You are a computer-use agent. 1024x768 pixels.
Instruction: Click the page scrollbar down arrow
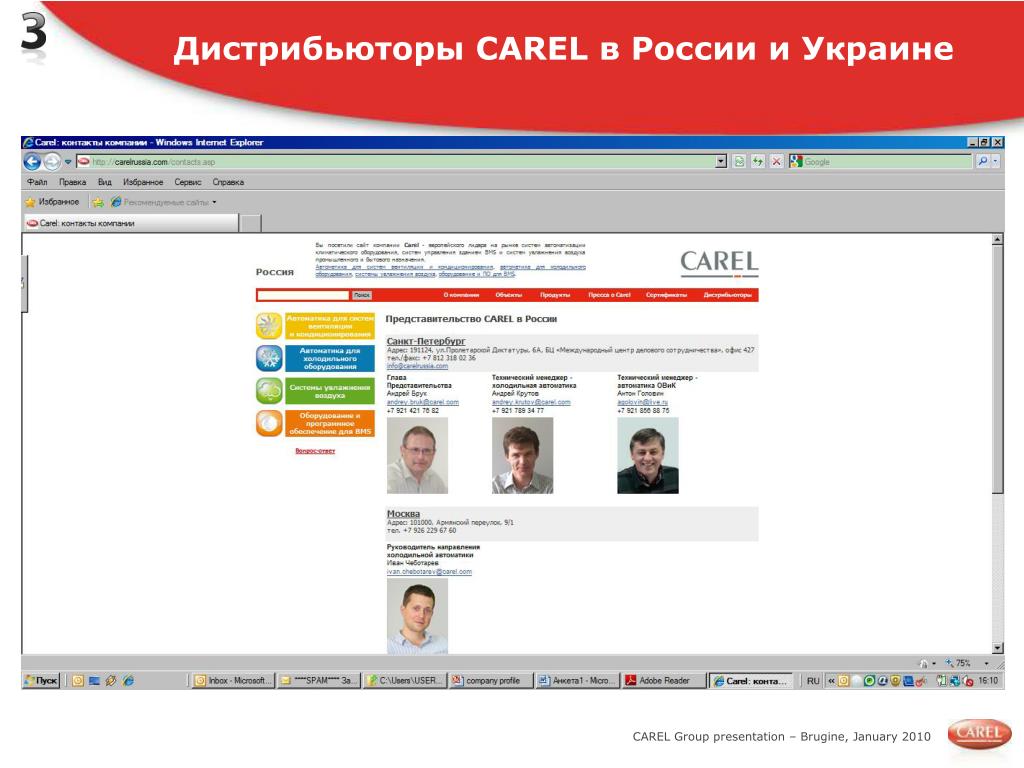997,648
